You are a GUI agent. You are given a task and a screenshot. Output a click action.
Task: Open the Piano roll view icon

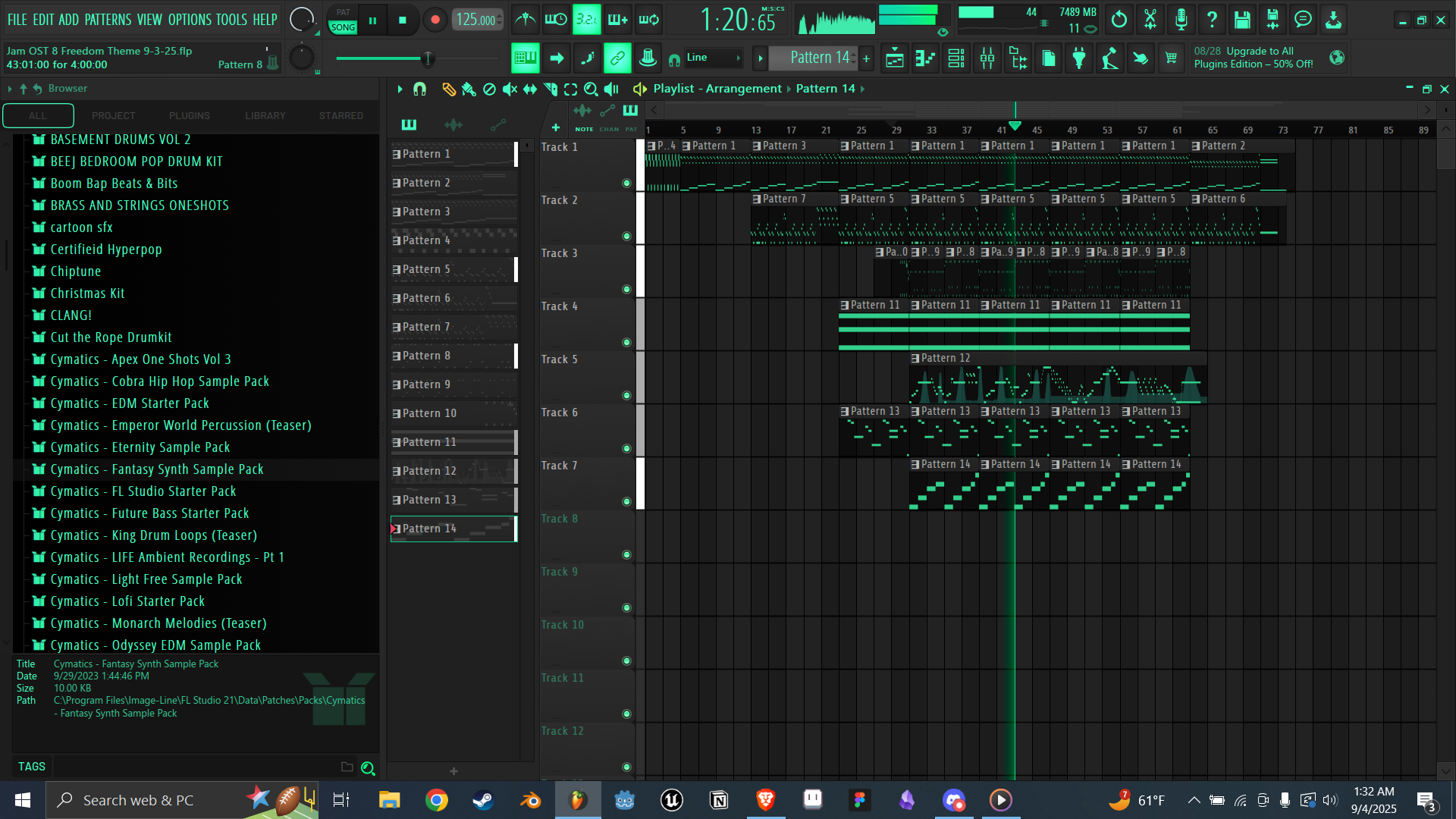click(925, 58)
